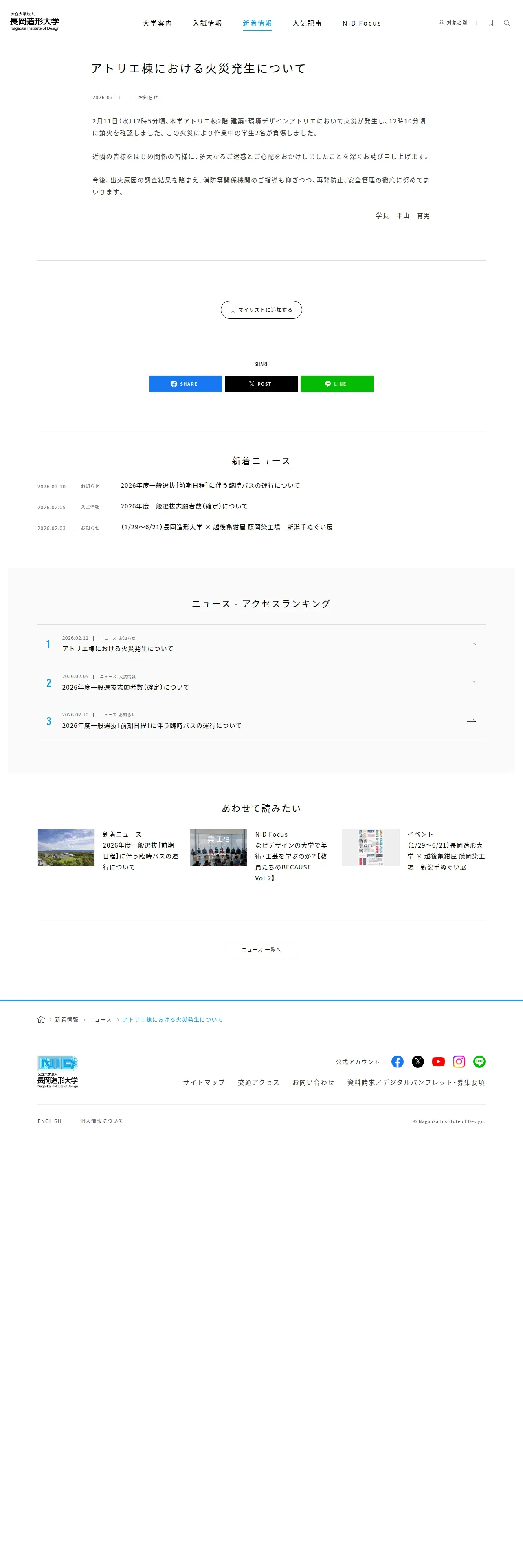Screen dimensions: 523x1568
Task: Click the マイリストに追加する button
Action: 261,310
